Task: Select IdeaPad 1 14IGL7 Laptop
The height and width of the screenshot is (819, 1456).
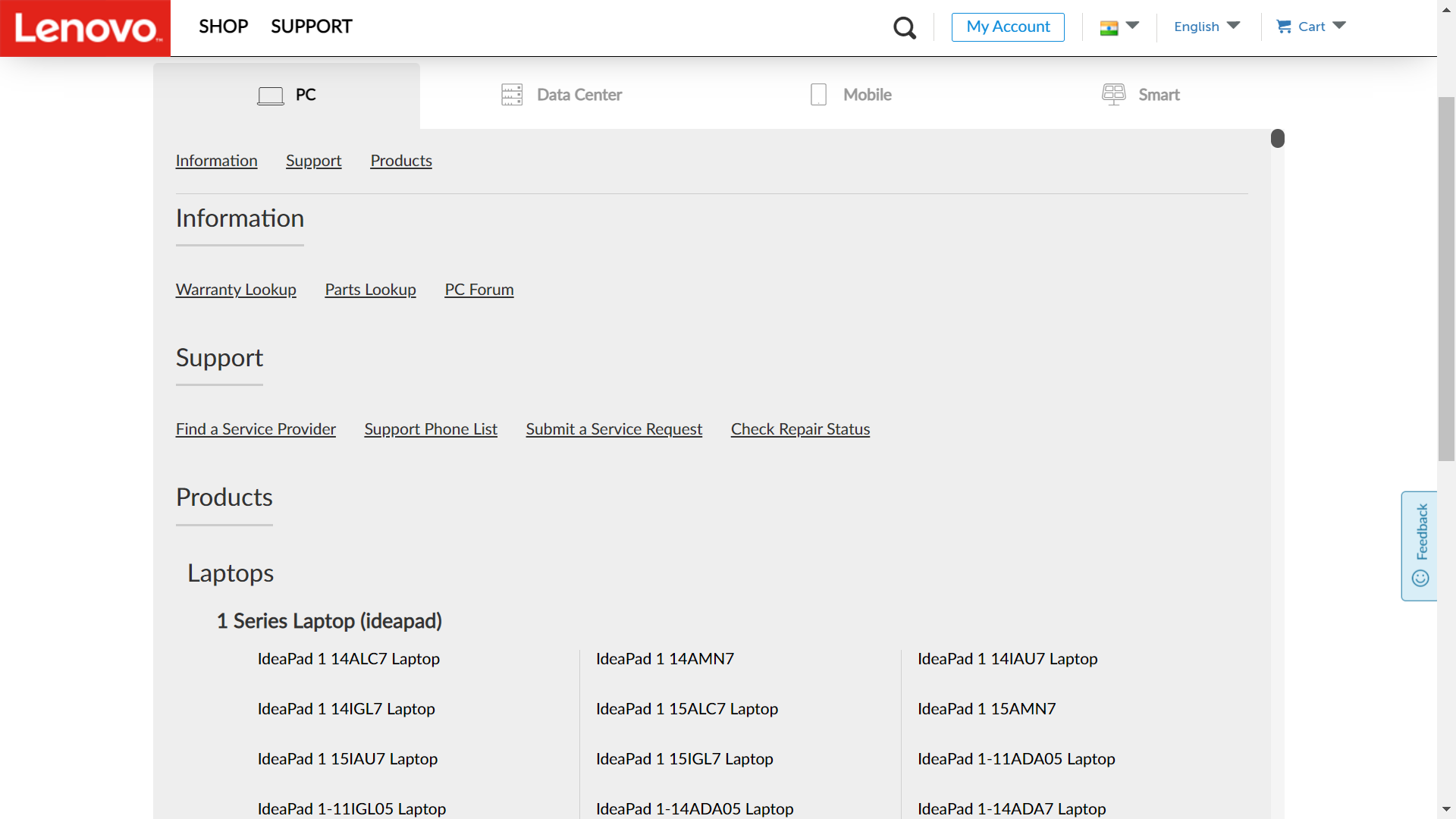Action: [x=346, y=709]
